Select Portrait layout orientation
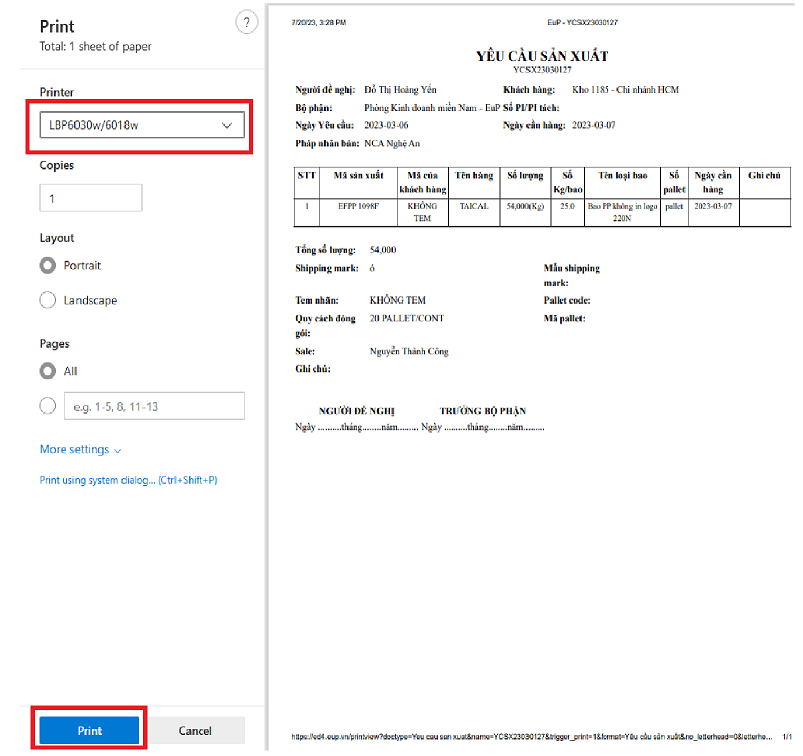The width and height of the screenshot is (803, 756). pos(47,266)
